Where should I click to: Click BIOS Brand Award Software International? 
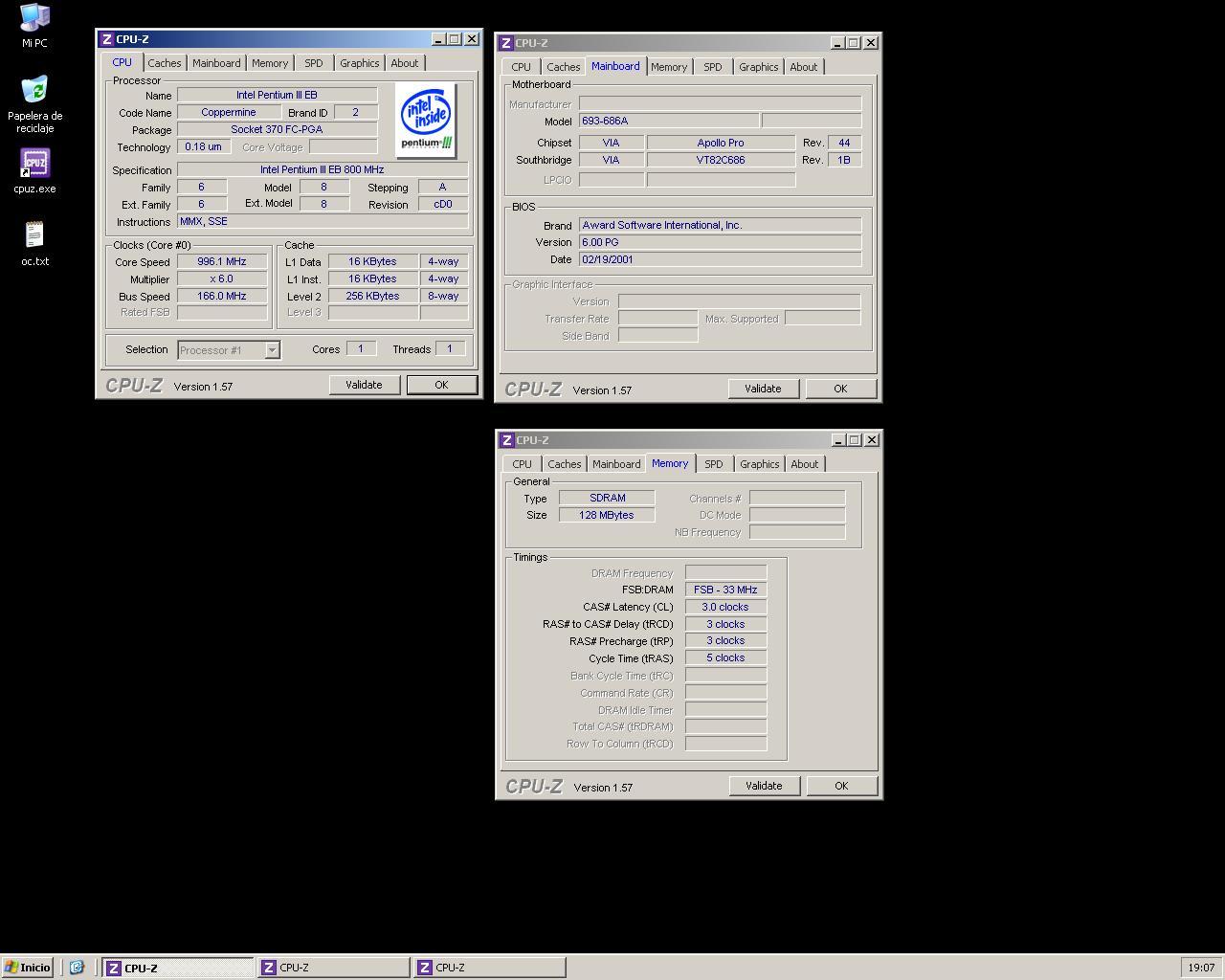(720, 225)
